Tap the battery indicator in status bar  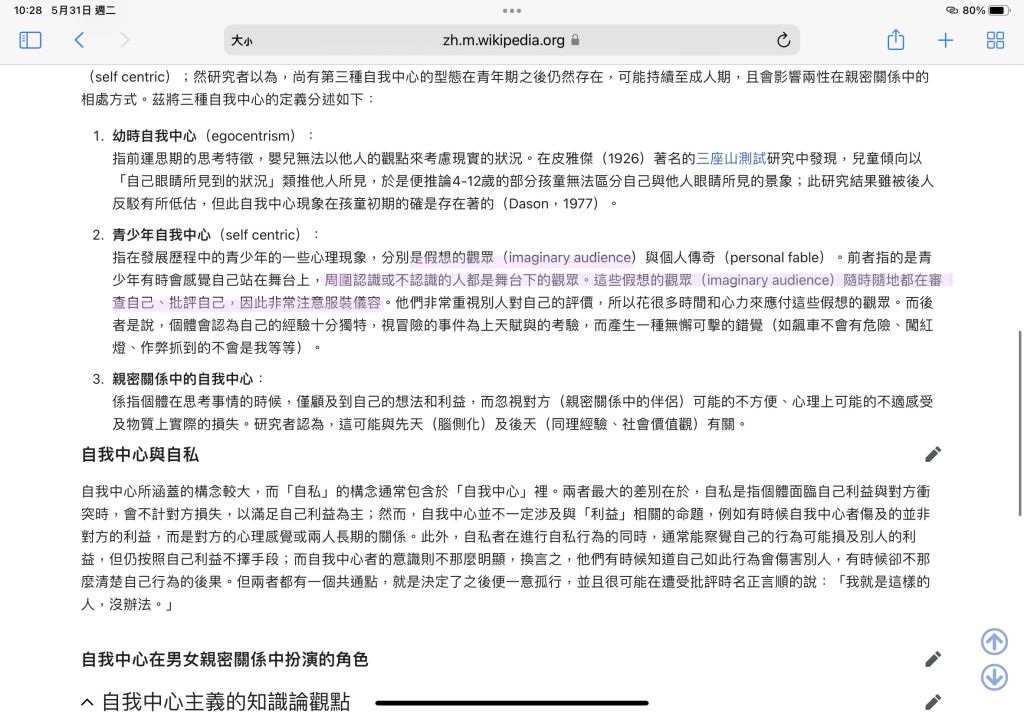pyautogui.click(x=999, y=10)
